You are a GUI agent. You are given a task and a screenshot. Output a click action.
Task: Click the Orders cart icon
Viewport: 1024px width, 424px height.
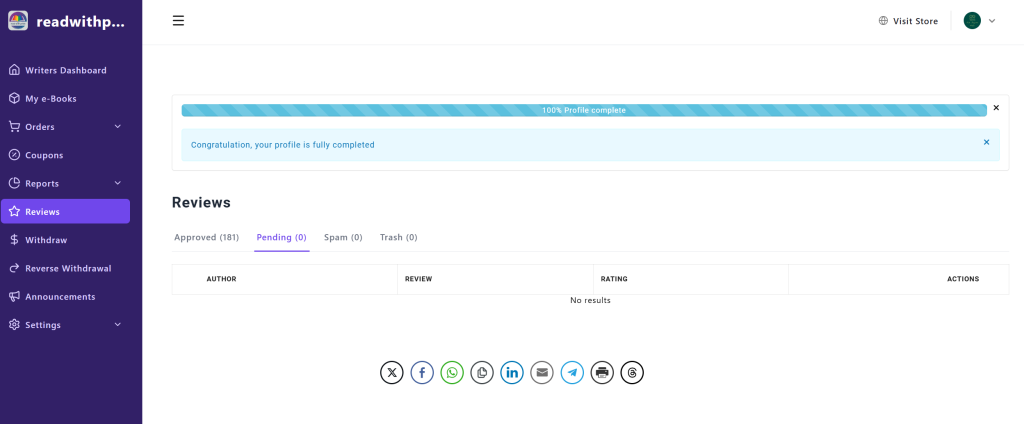pyautogui.click(x=14, y=126)
